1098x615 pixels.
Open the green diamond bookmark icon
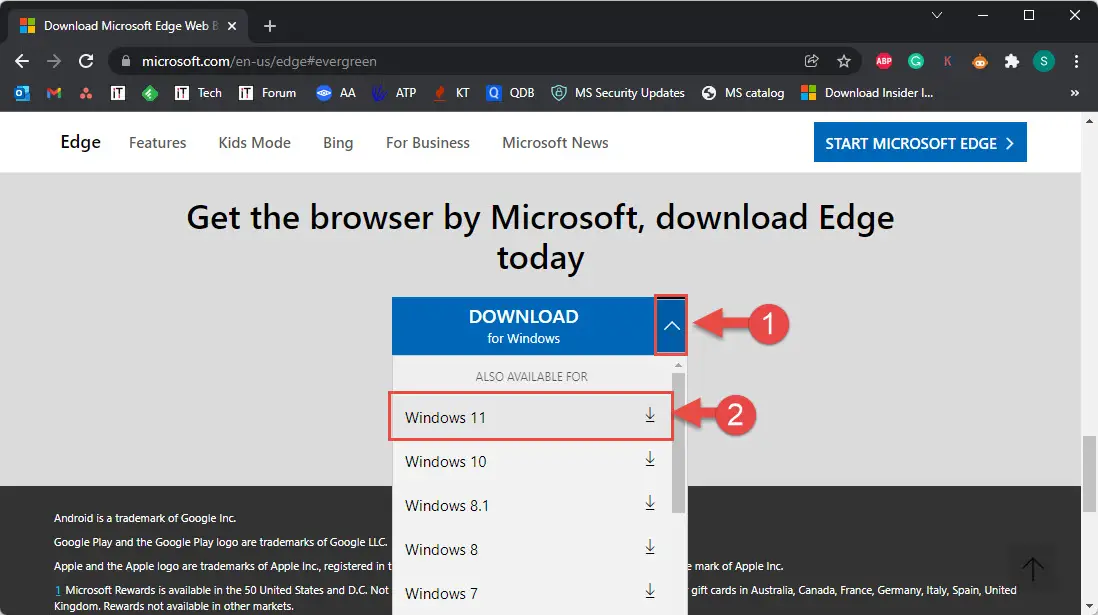(x=150, y=93)
